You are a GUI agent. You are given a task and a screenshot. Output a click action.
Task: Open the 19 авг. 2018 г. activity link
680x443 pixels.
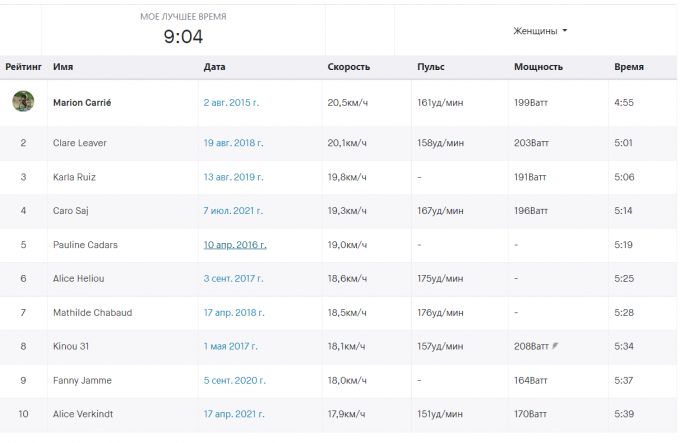(233, 143)
